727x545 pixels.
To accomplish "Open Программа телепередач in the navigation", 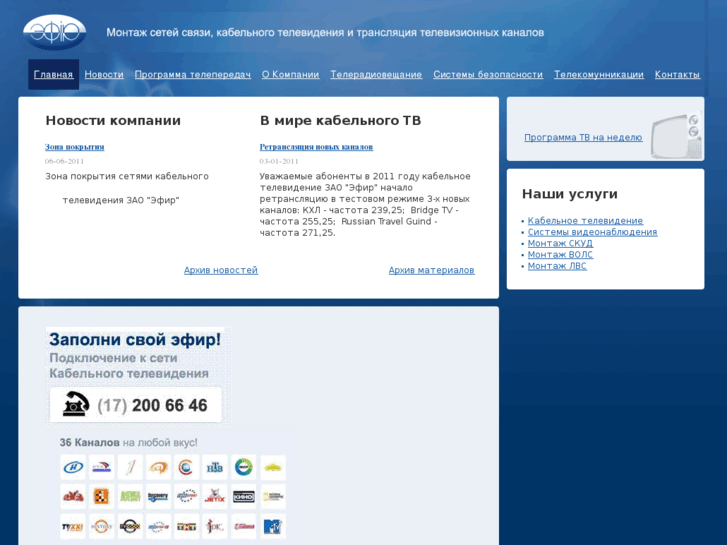I will (x=192, y=74).
